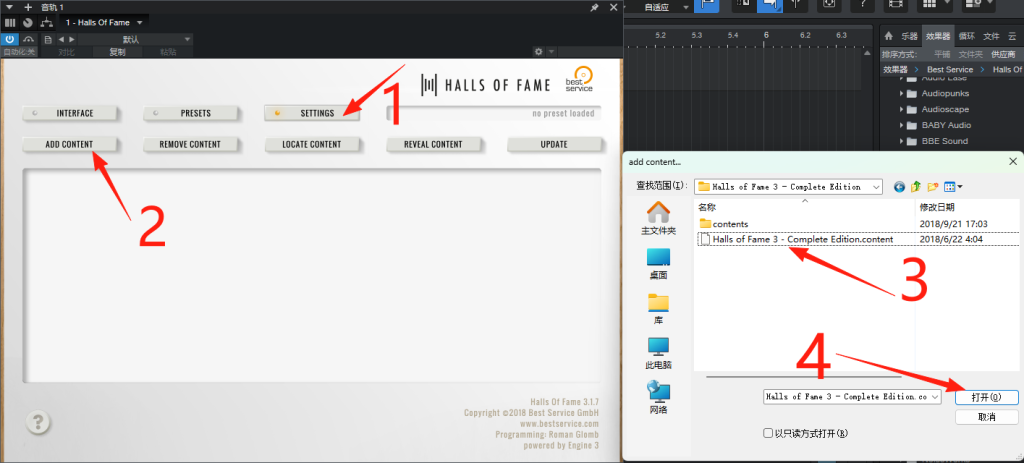Open the view menu icon in dialog
Screen dimensions: 1024x463
pos(953,187)
